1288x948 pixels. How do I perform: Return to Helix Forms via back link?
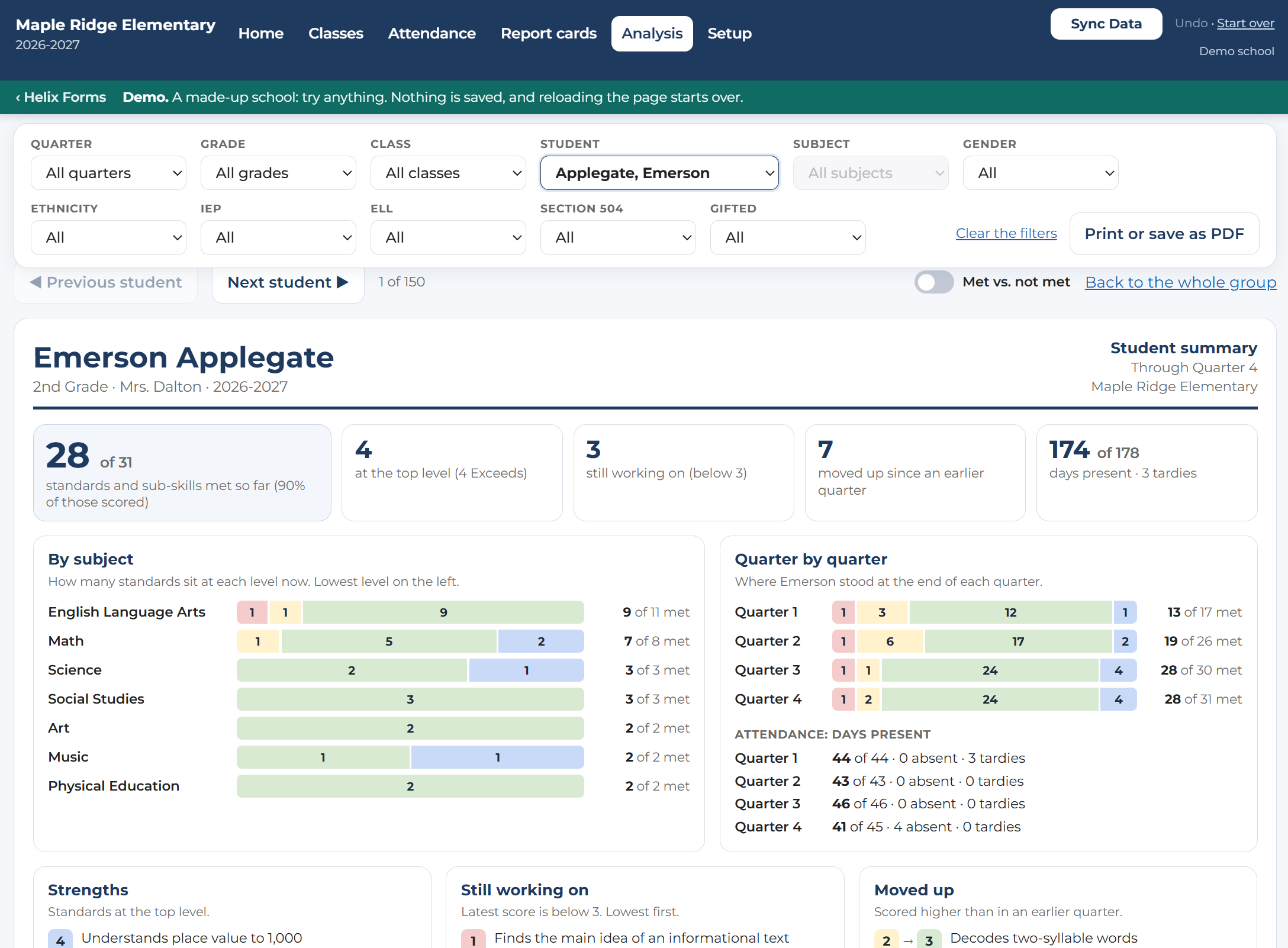(x=61, y=97)
